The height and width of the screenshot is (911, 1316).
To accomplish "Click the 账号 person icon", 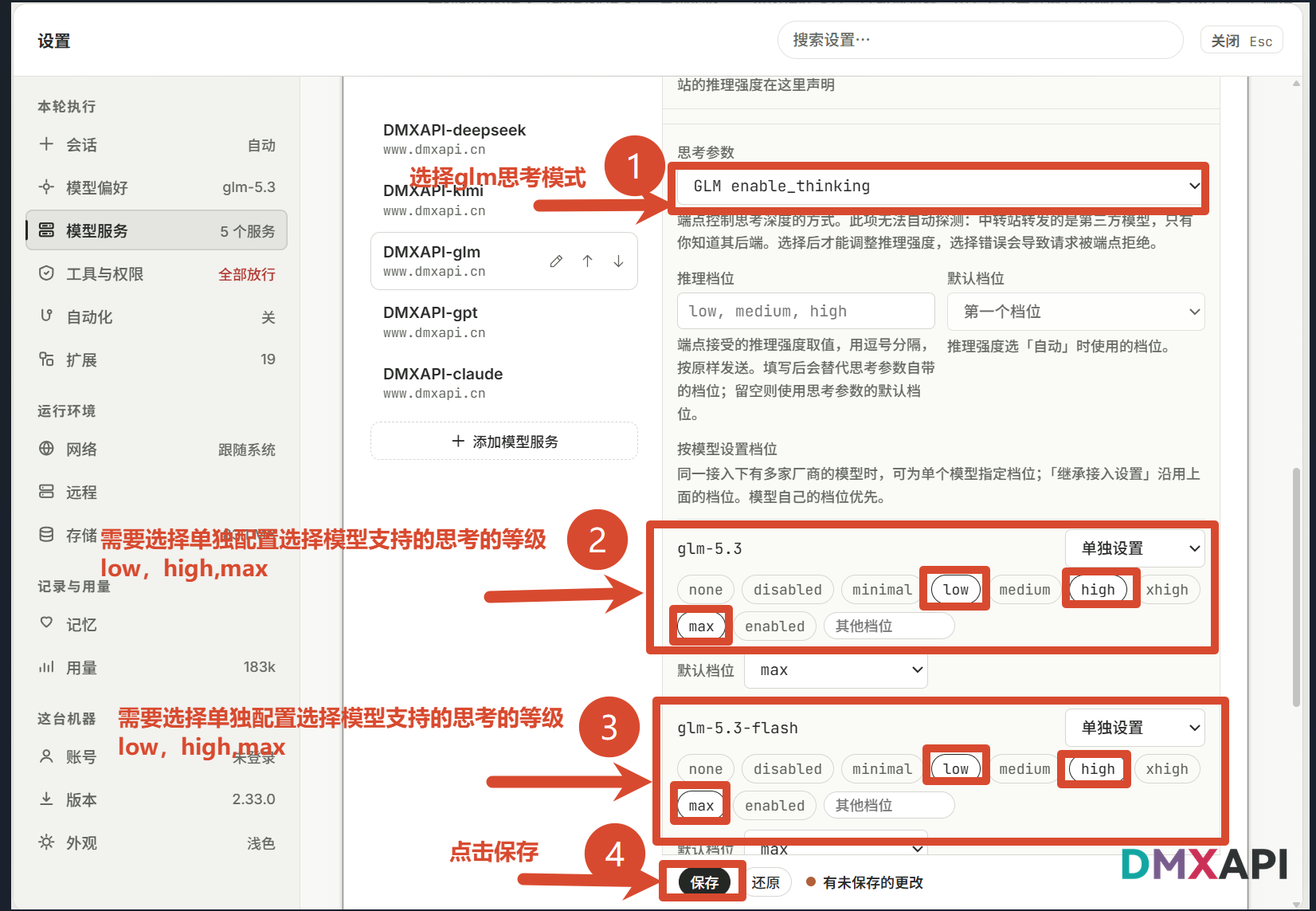I will coord(46,756).
